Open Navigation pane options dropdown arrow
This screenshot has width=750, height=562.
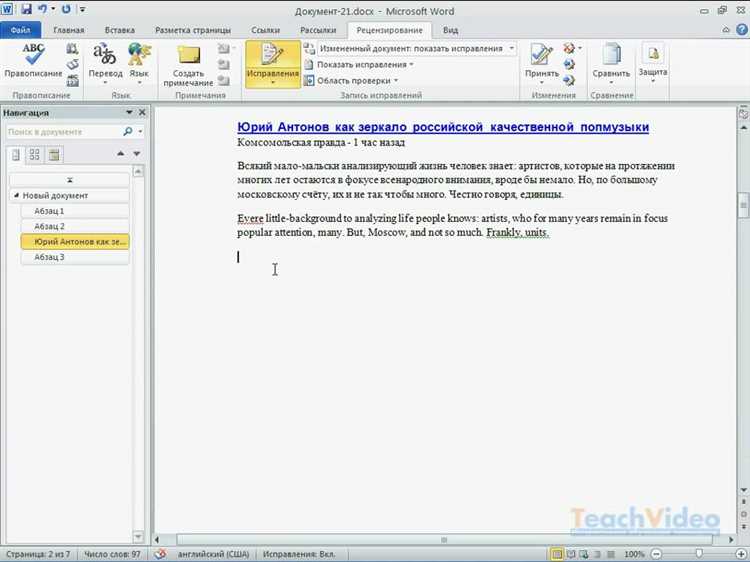pyautogui.click(x=129, y=112)
